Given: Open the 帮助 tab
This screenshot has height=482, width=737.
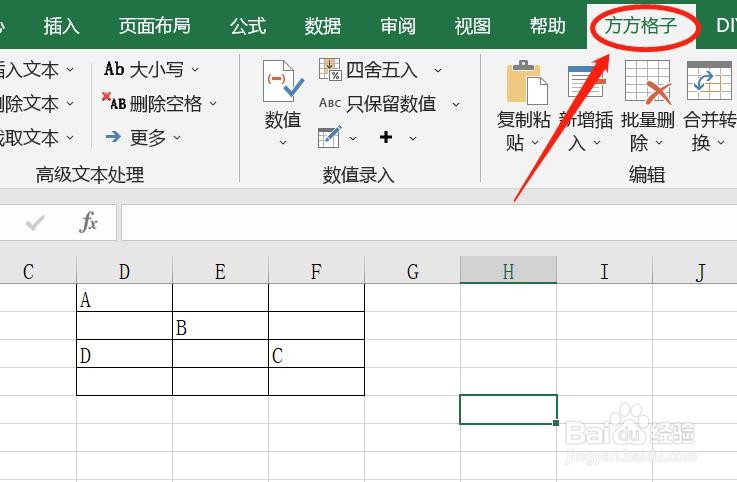Looking at the screenshot, I should tap(547, 26).
